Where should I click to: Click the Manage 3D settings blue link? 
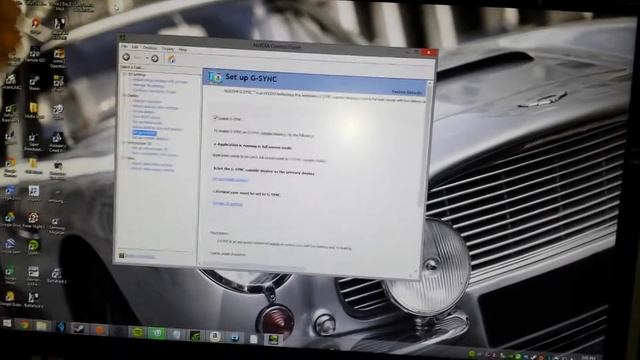227,203
